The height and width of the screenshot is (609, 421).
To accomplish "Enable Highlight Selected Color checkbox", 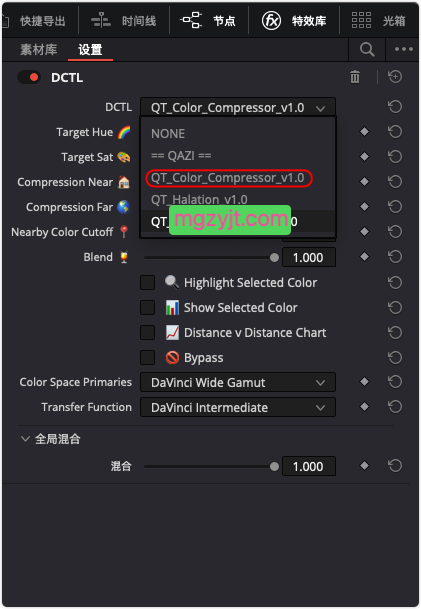I will tap(148, 283).
